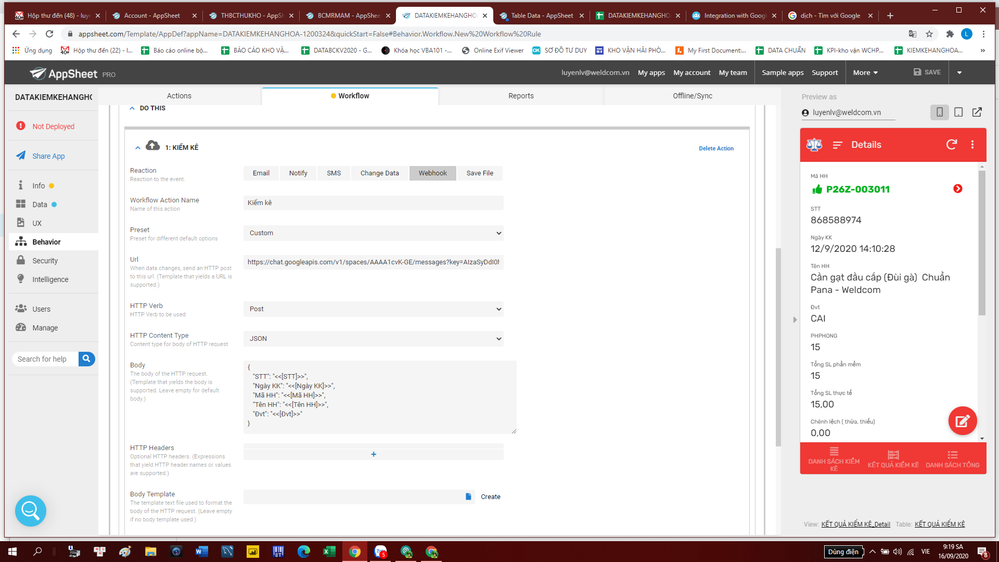Select the Email reaction option
This screenshot has height=562, width=999.
(x=261, y=173)
